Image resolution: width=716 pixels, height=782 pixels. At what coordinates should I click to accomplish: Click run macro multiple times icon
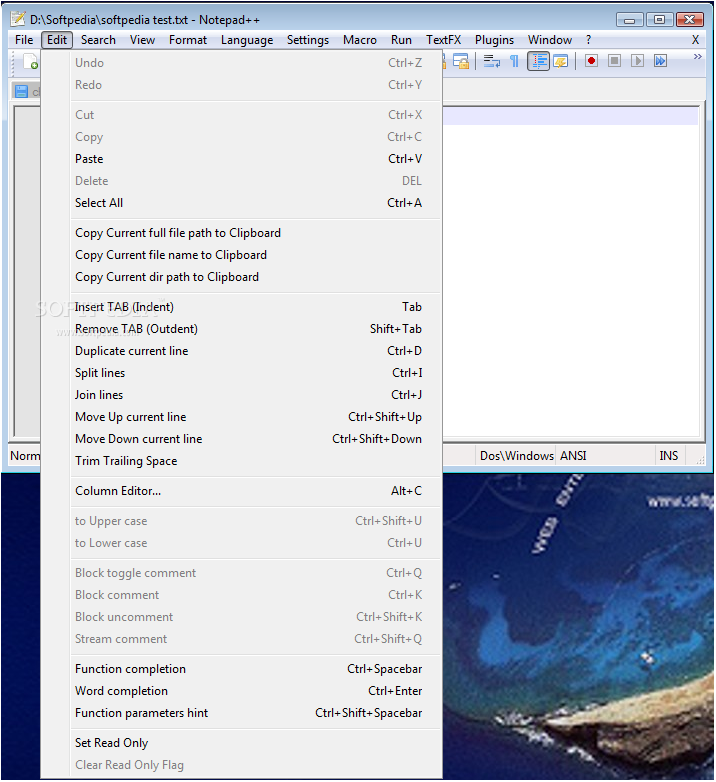[660, 61]
